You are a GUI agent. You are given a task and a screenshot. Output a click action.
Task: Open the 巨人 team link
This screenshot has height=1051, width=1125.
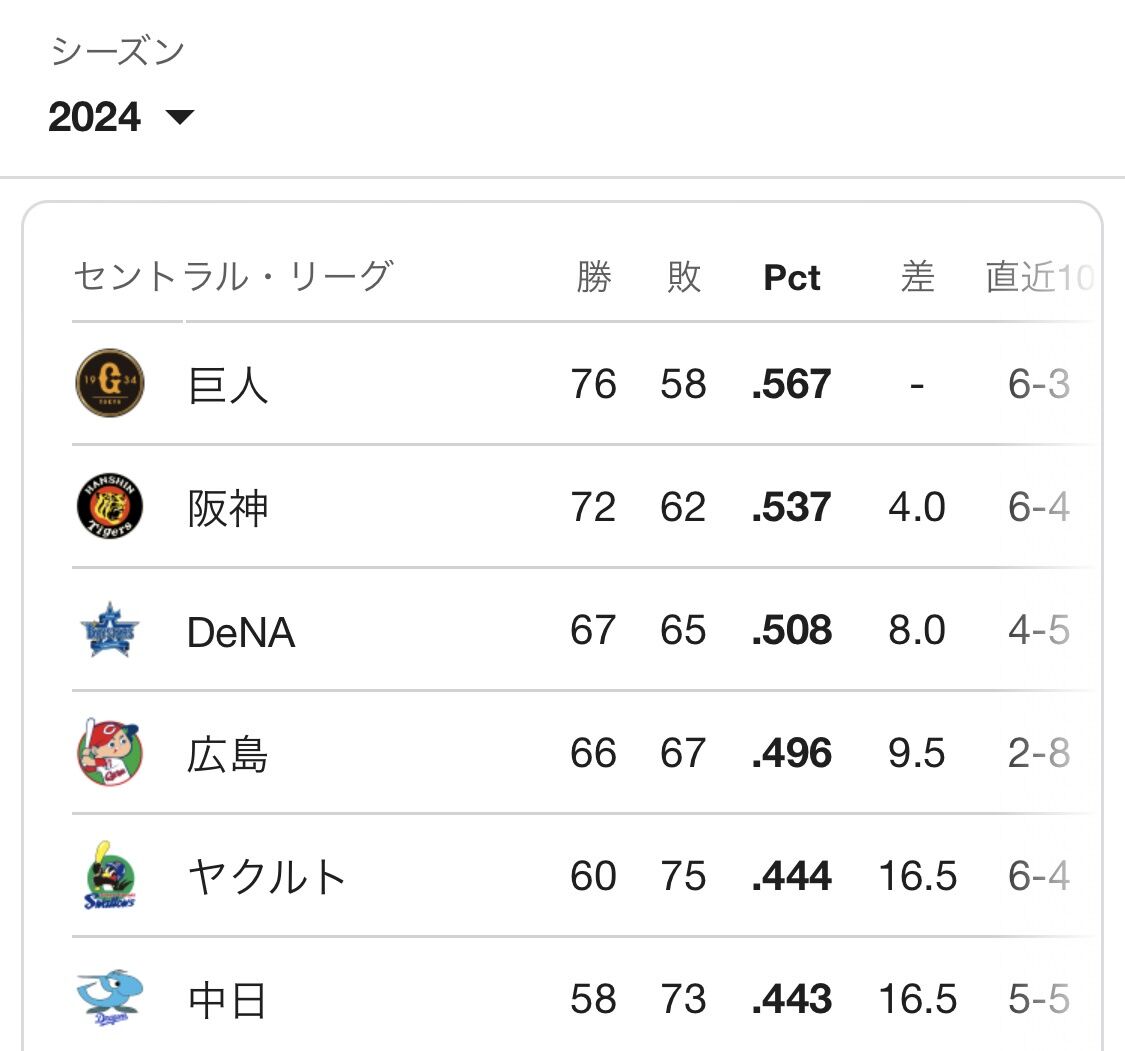coord(227,385)
